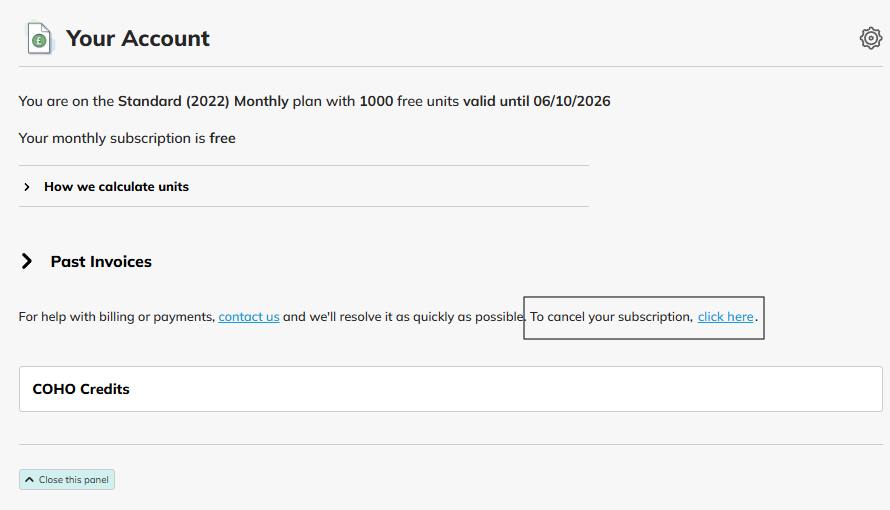Click "You are on the" plan sentence start
The image size is (890, 510).
[66, 101]
